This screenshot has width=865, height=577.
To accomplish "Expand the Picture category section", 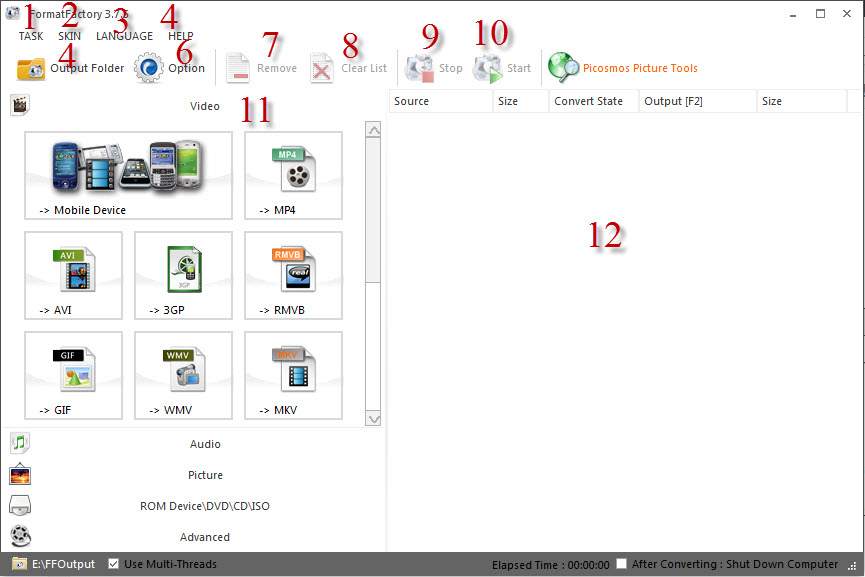I will click(193, 475).
